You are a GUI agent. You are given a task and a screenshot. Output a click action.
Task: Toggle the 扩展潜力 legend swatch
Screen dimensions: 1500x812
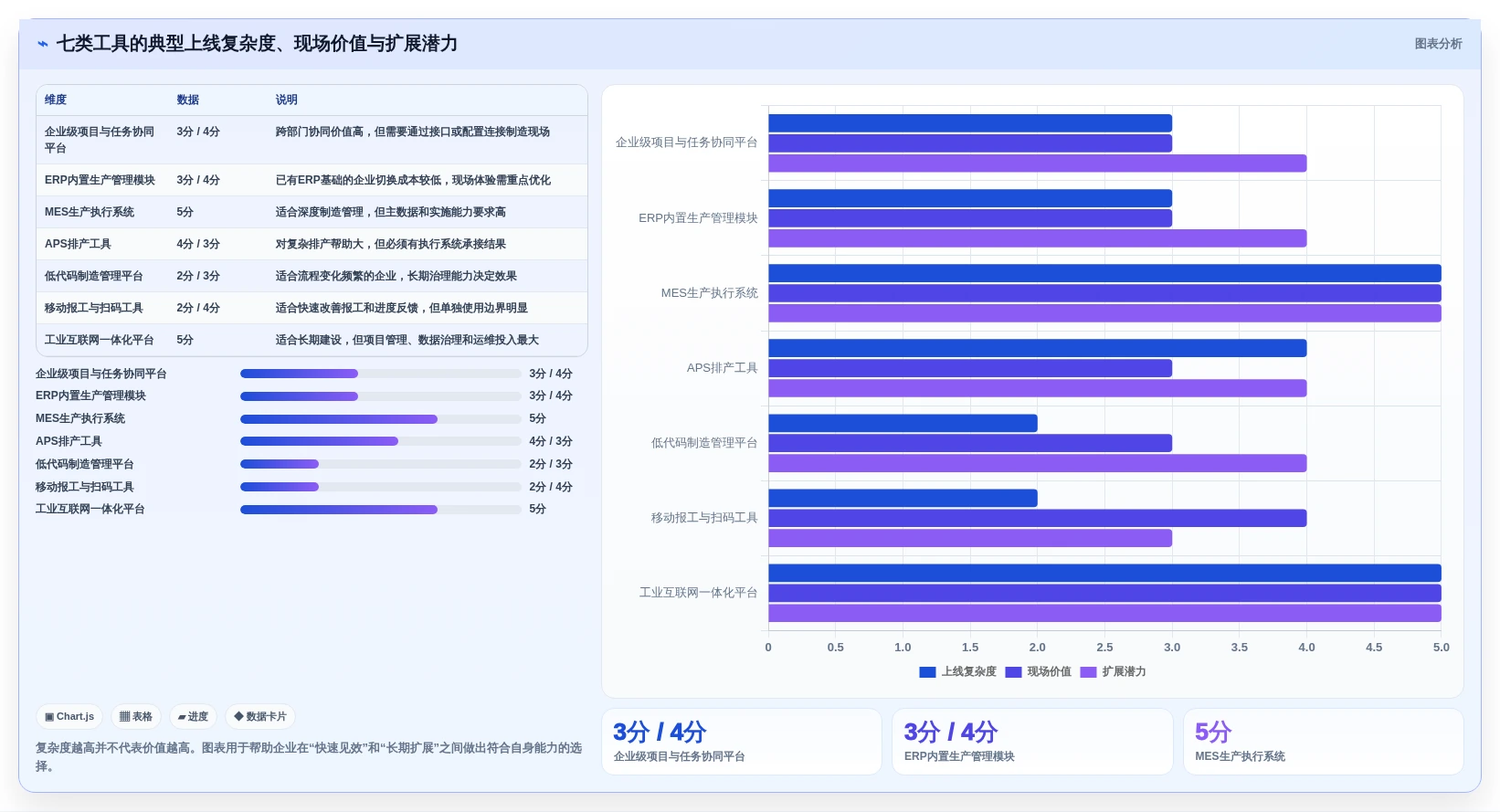[1088, 672]
